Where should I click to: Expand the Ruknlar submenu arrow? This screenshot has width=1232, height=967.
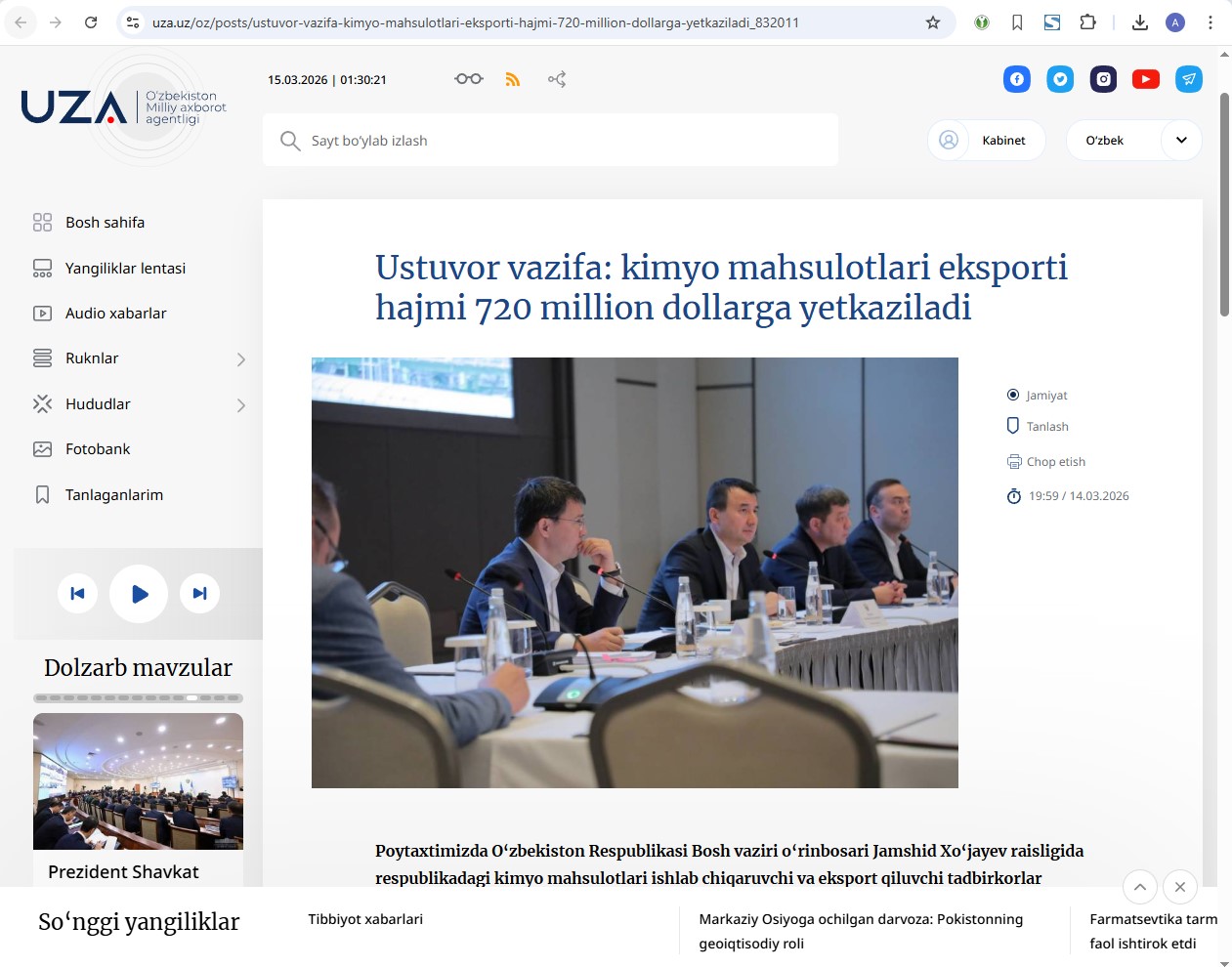coord(240,359)
